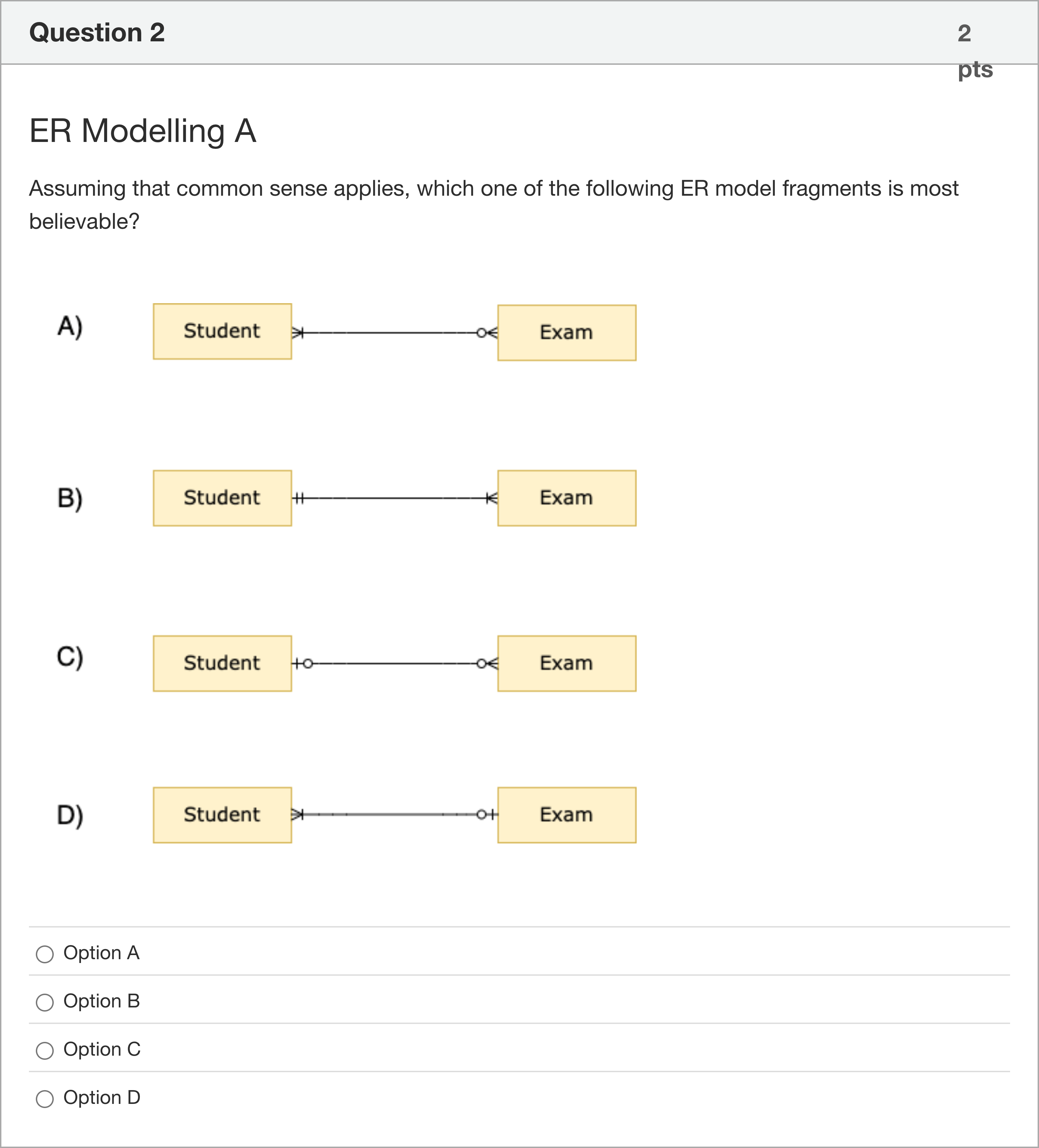The height and width of the screenshot is (1148, 1039).
Task: Click the "B)" diagram label
Action: [70, 498]
